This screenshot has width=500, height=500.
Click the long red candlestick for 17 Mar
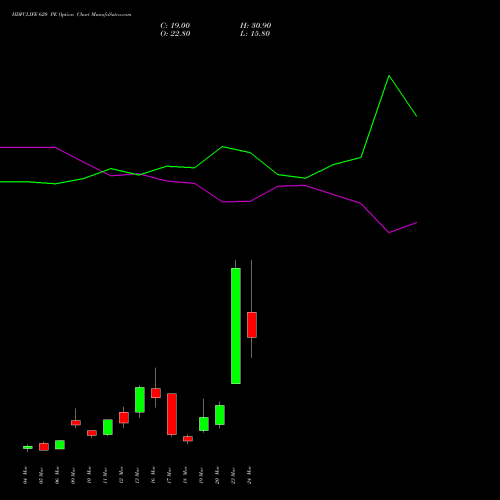coord(172,414)
